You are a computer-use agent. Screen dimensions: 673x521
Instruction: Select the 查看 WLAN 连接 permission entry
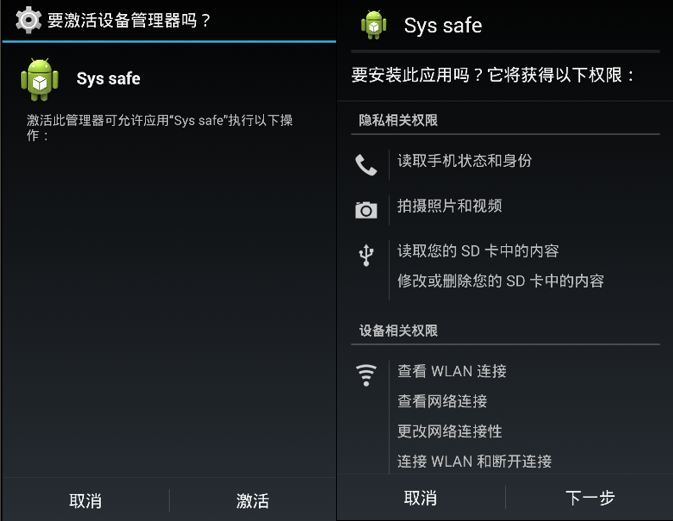click(x=452, y=371)
